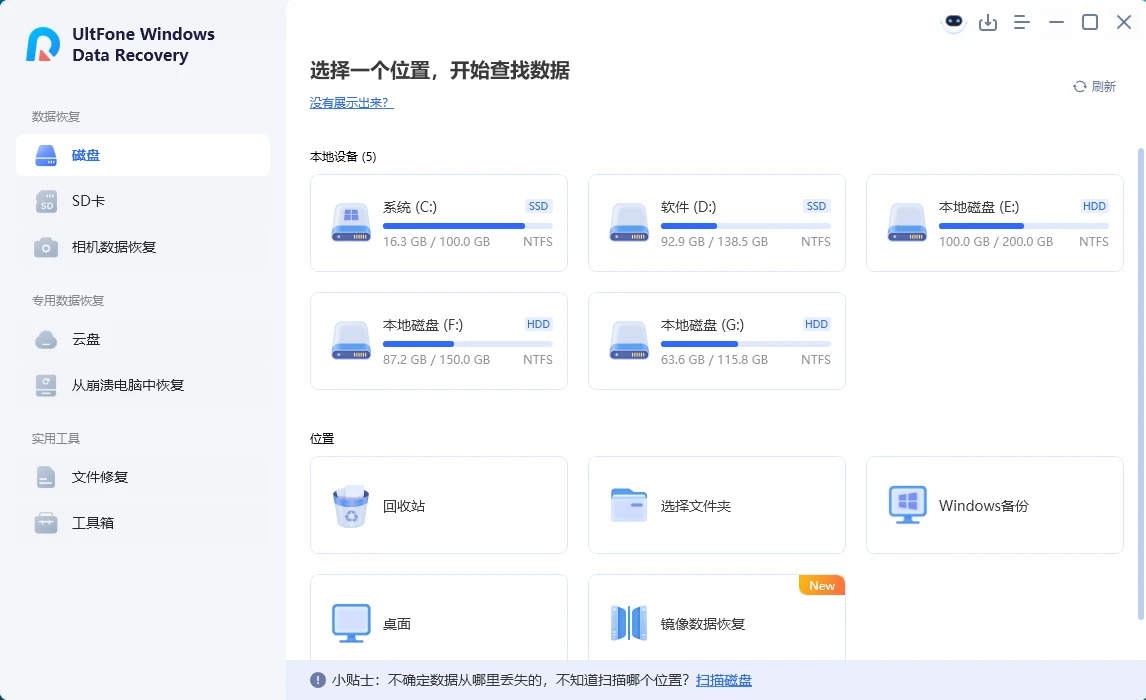Click the AI assistant robot icon
This screenshot has height=700, width=1146.
(x=954, y=21)
